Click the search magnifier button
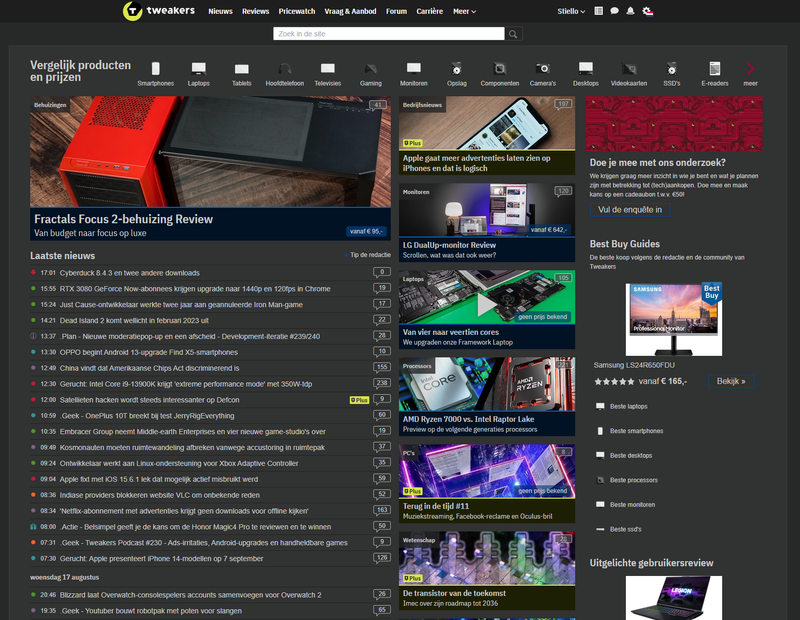Viewport: 800px width, 620px height. click(x=513, y=34)
